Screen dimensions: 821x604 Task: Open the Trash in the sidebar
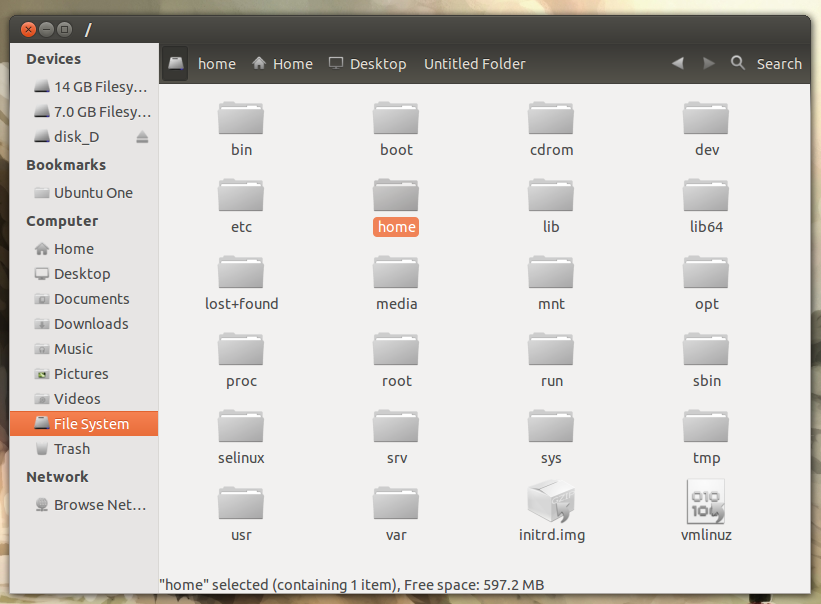coord(72,449)
